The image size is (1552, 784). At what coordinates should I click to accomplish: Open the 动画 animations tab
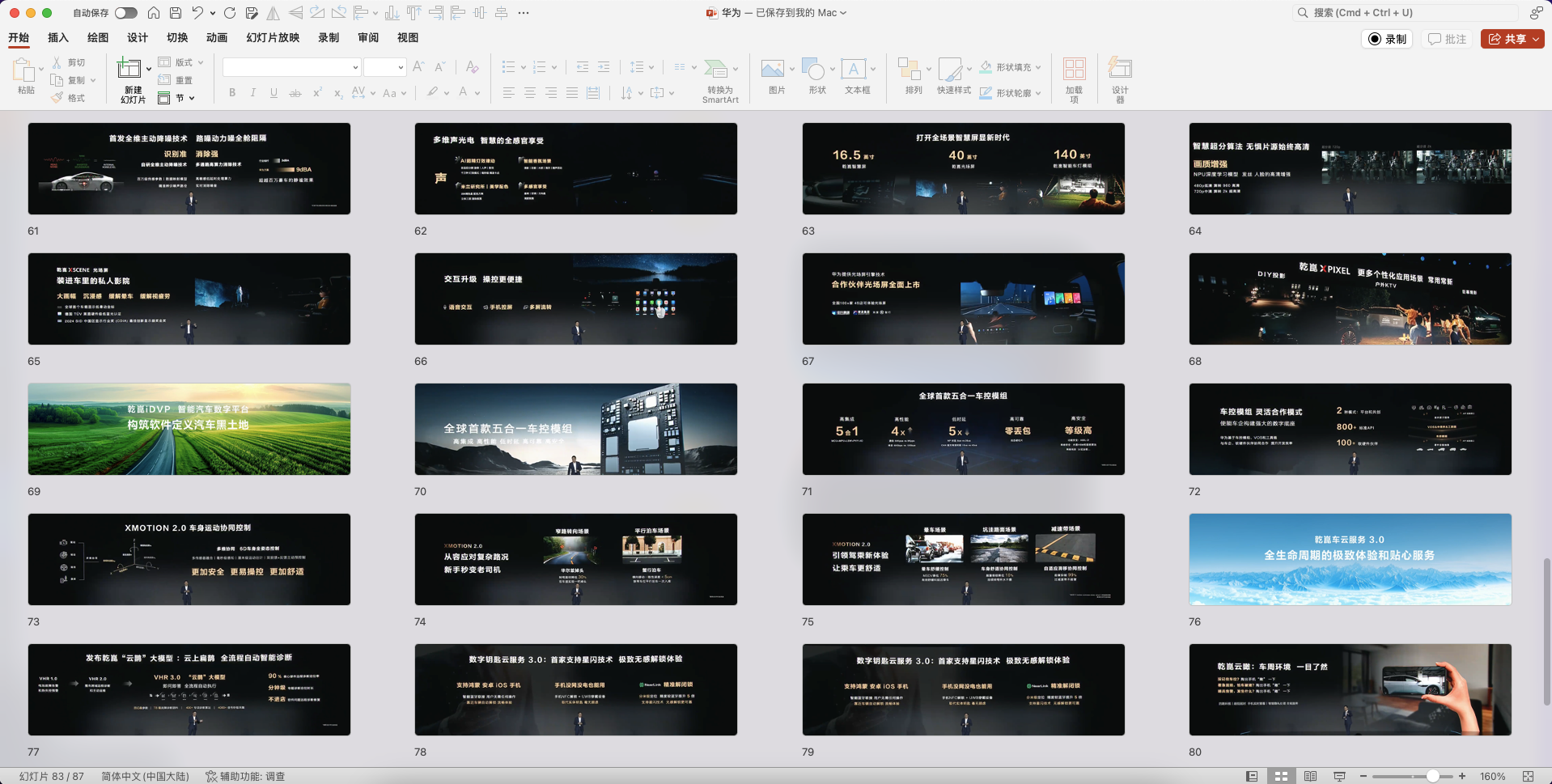pos(217,37)
